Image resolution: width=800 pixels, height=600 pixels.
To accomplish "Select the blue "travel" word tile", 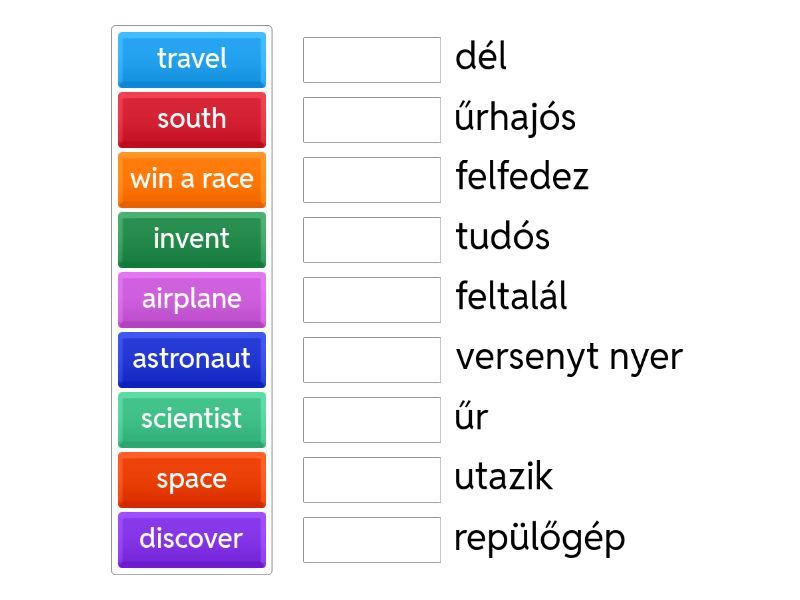I will (x=191, y=59).
